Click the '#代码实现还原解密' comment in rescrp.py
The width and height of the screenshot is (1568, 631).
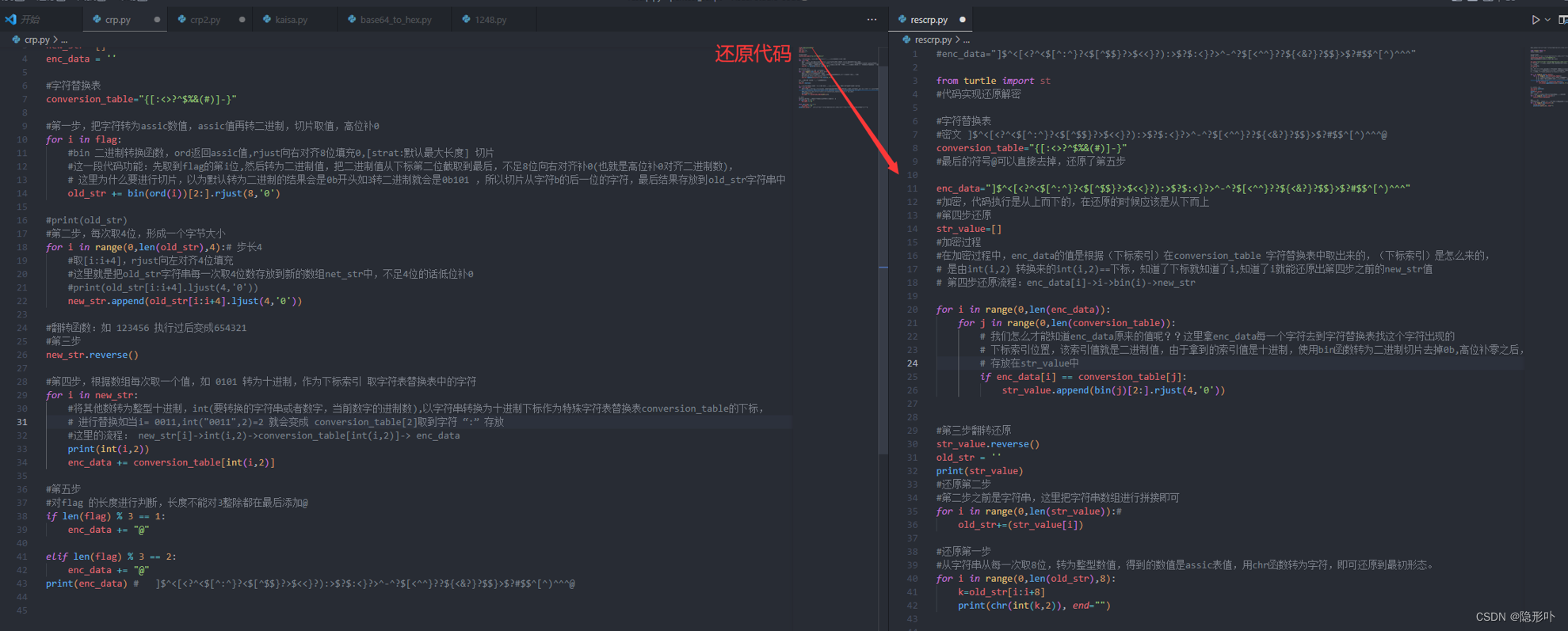979,94
